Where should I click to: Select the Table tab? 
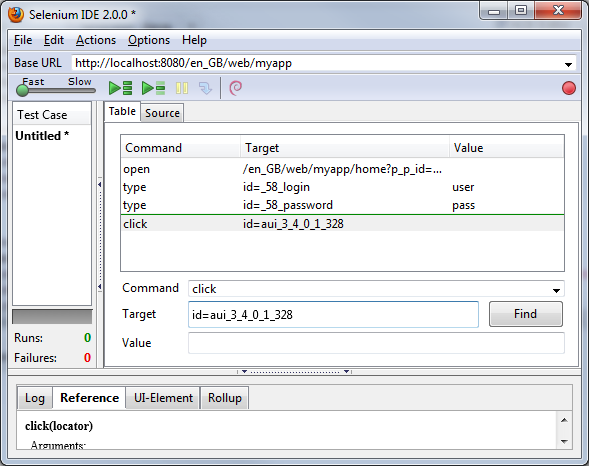122,111
